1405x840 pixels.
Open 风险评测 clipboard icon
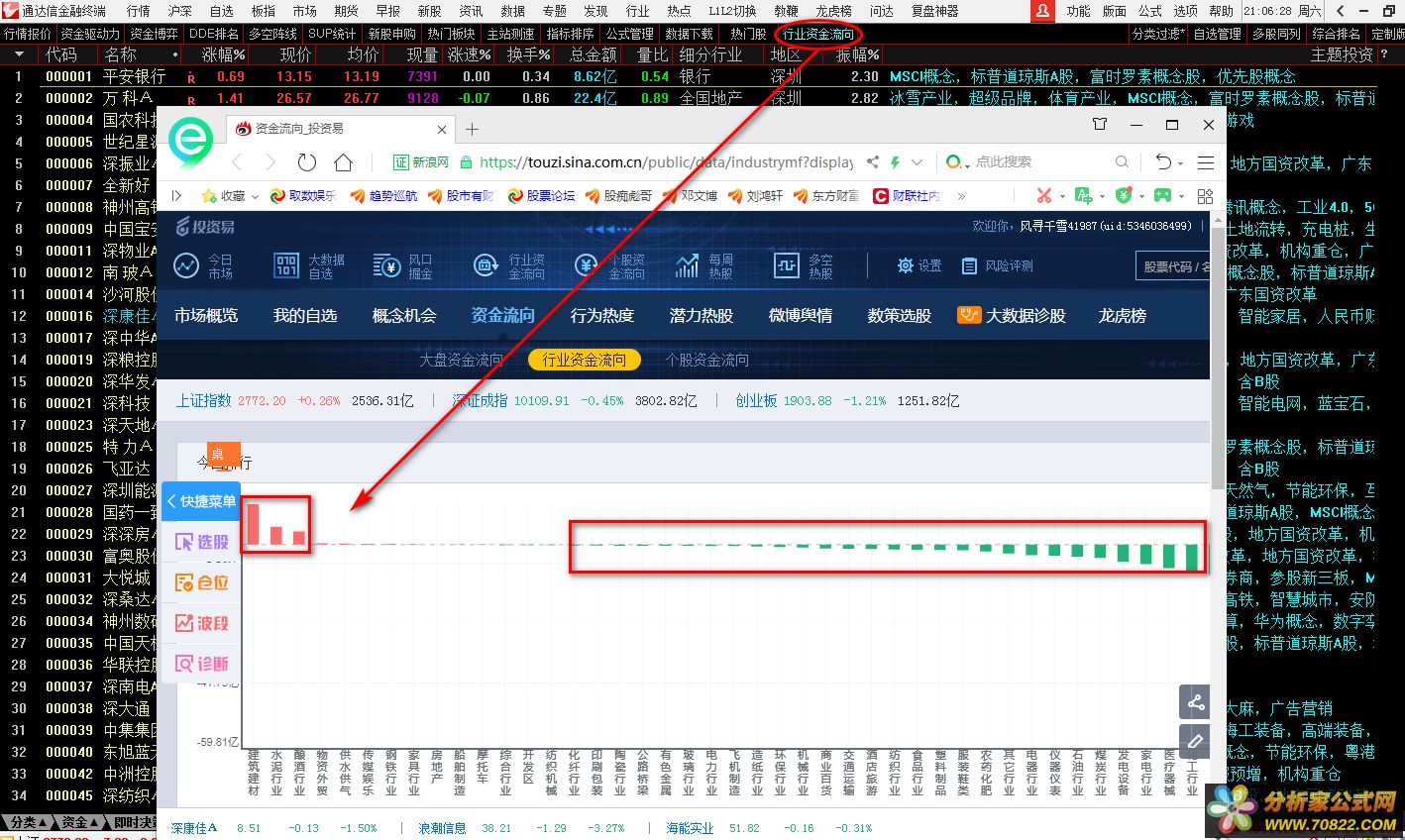click(997, 265)
